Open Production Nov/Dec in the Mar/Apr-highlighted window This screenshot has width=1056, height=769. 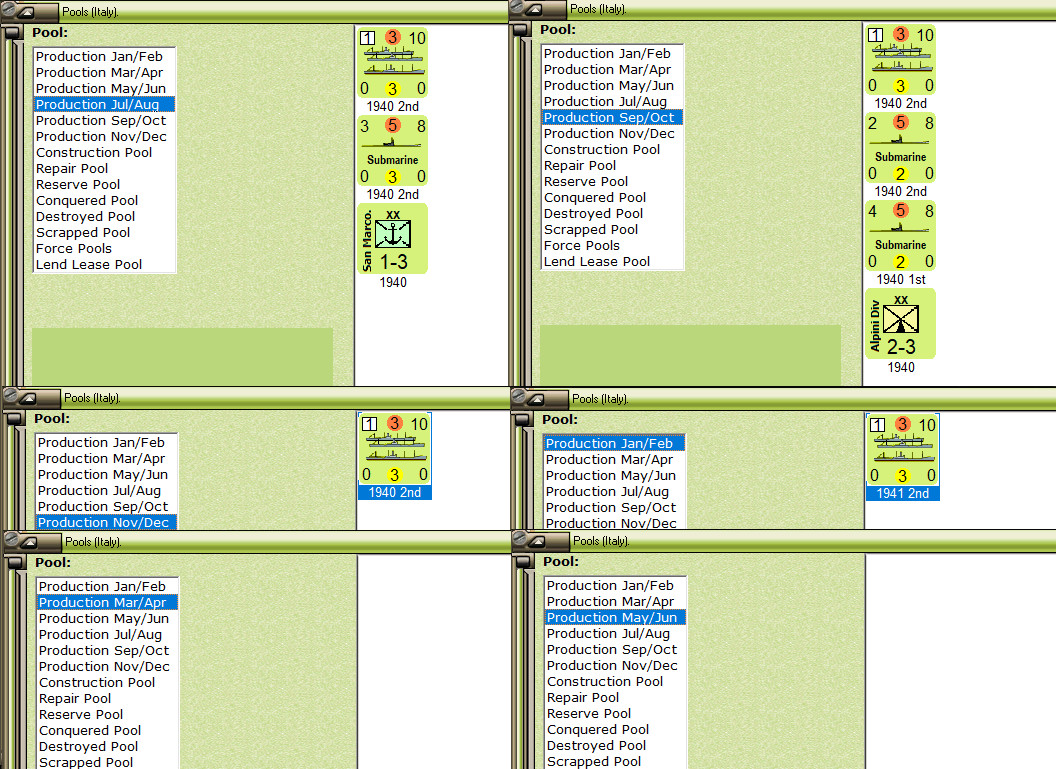pos(107,667)
